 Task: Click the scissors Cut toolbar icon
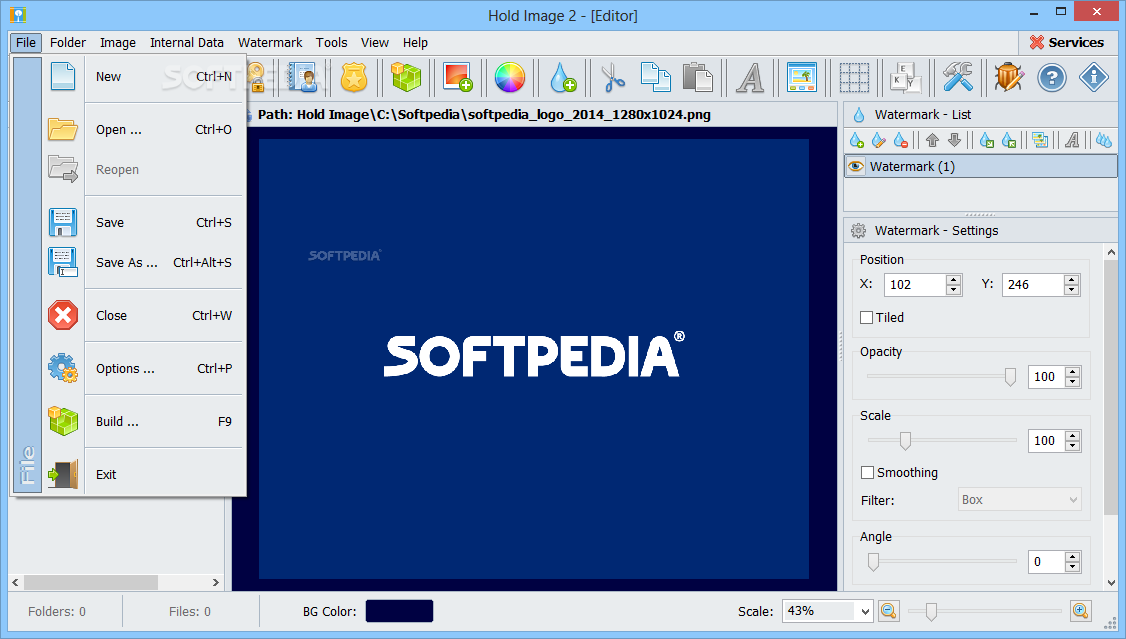point(613,77)
